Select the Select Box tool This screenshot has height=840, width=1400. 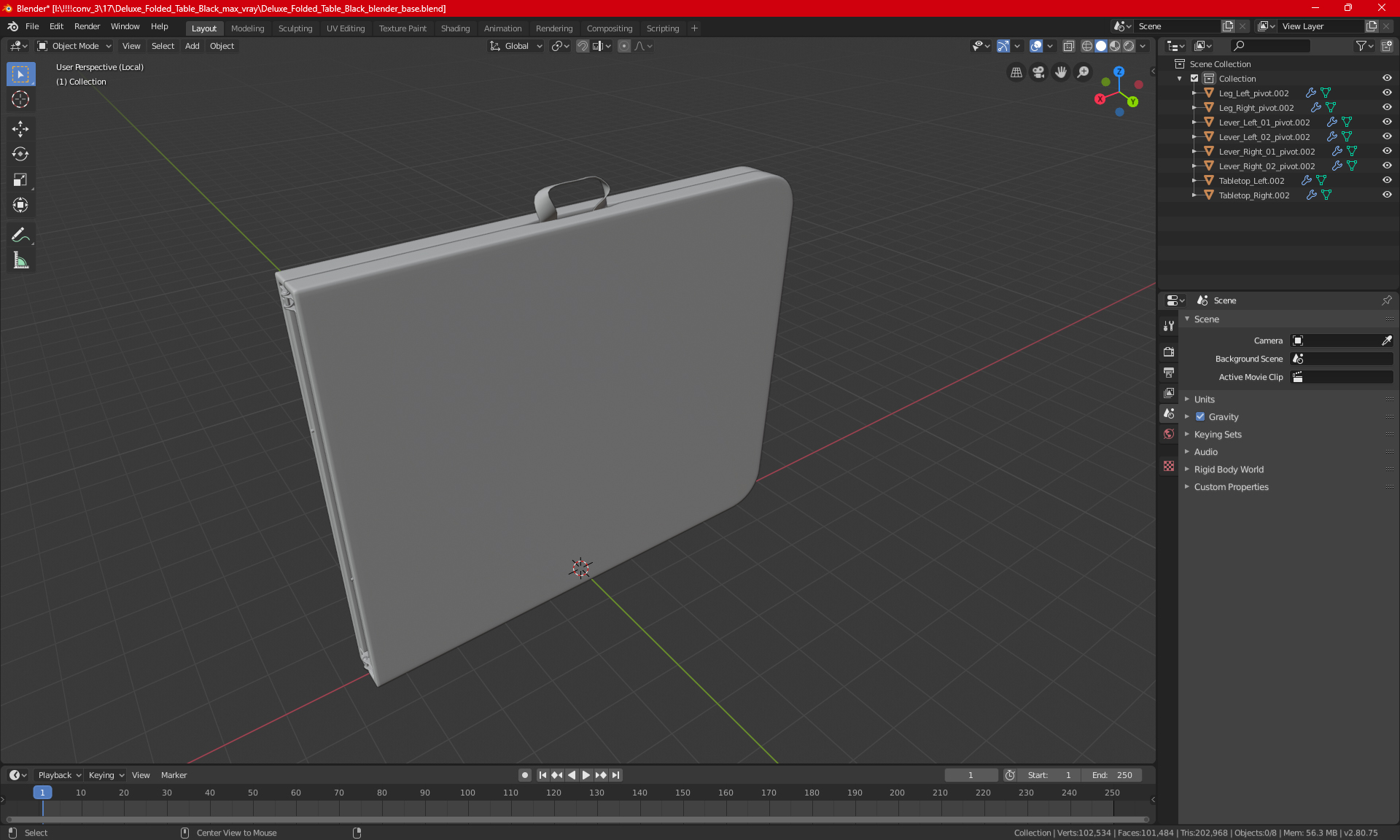(20, 74)
